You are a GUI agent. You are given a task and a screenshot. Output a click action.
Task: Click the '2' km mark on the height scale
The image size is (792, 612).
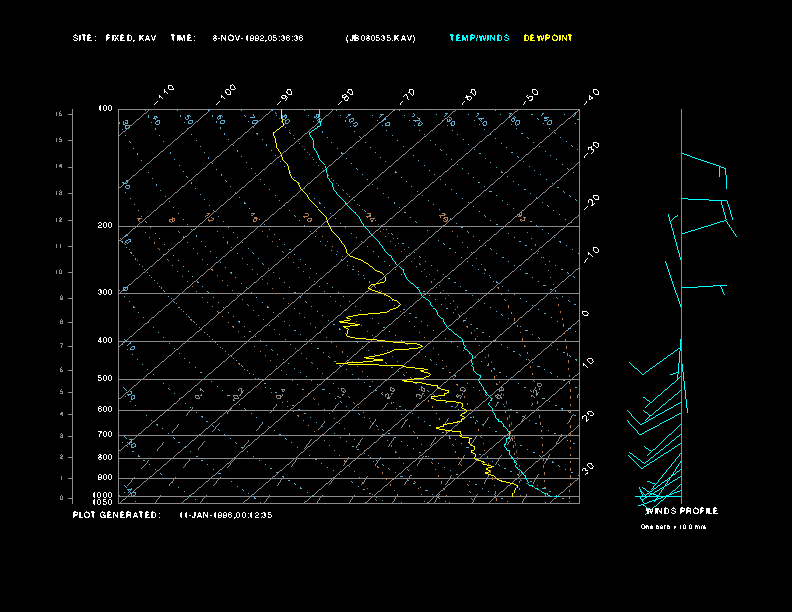[x=61, y=457]
